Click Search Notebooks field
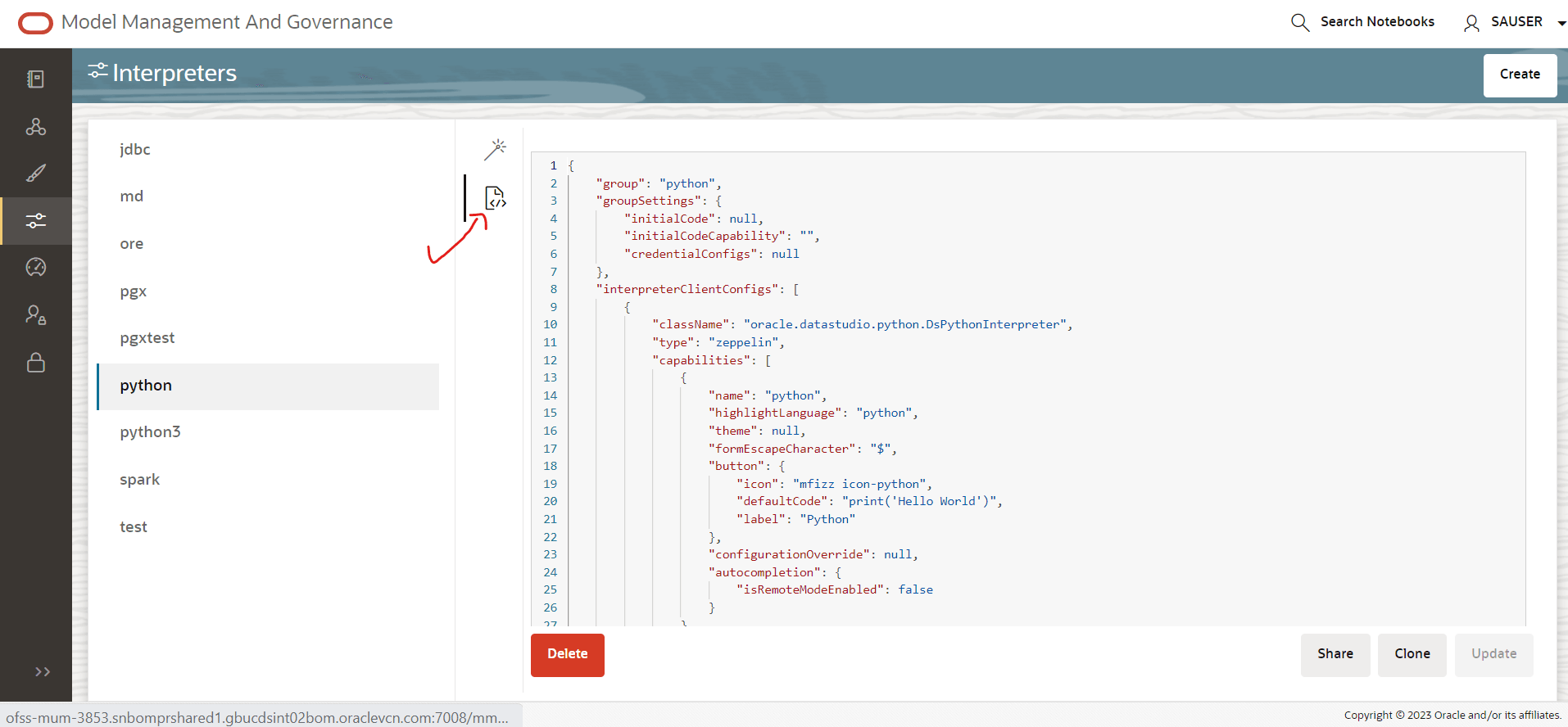This screenshot has height=727, width=1568. click(1377, 22)
